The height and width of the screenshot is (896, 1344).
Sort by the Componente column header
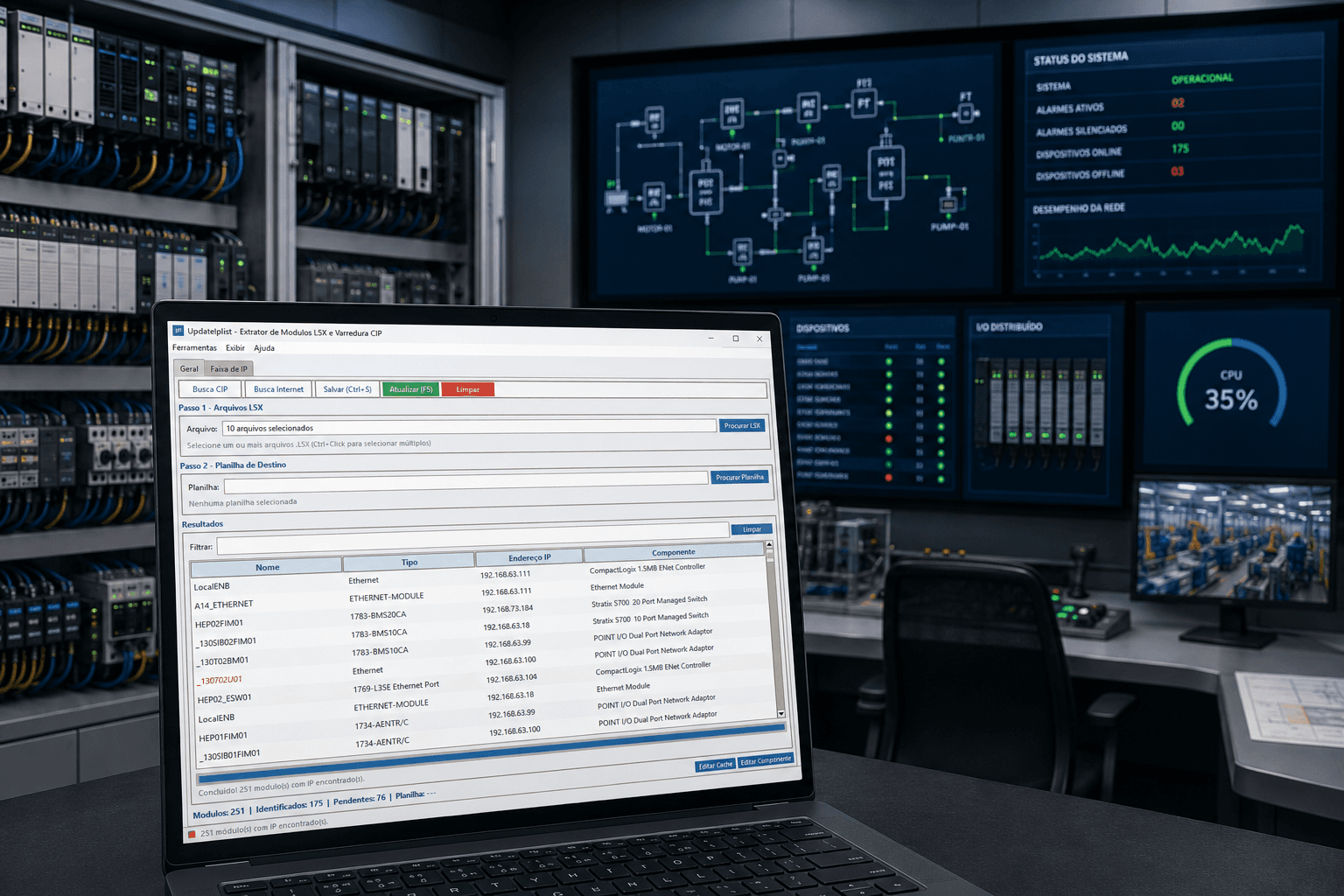coord(674,552)
